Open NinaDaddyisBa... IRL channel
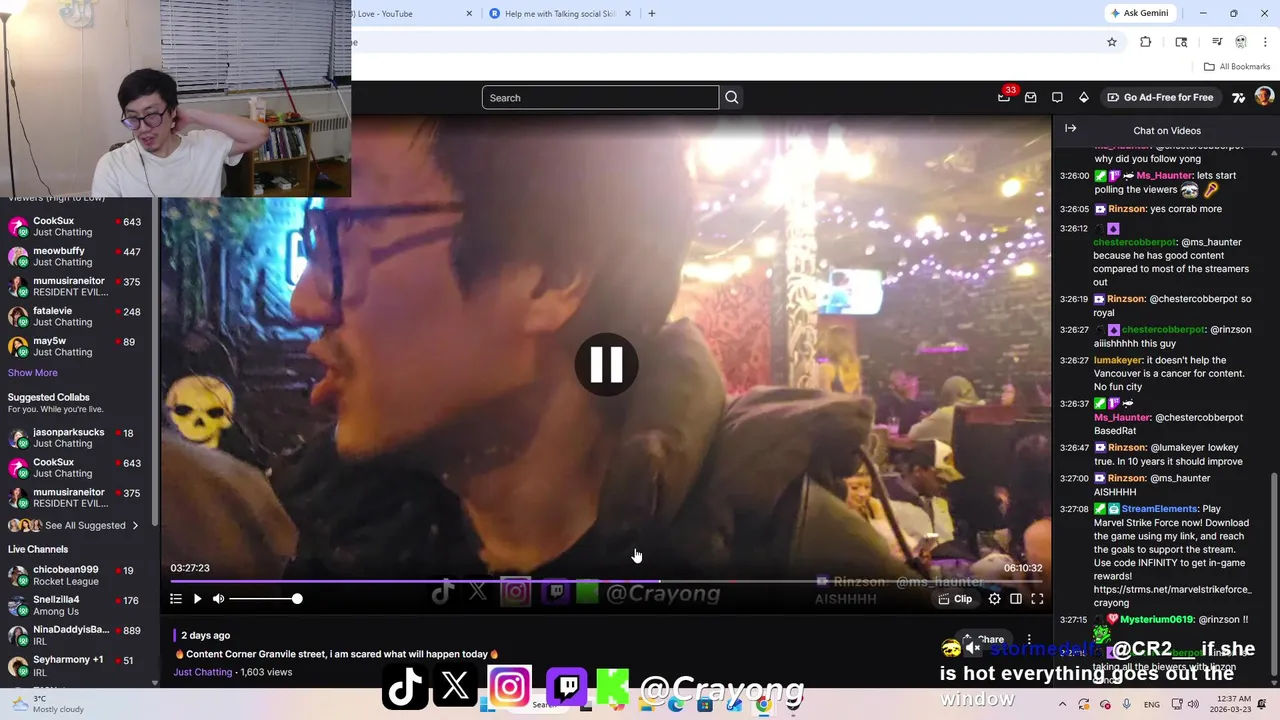The height and width of the screenshot is (720, 1280). click(x=75, y=635)
